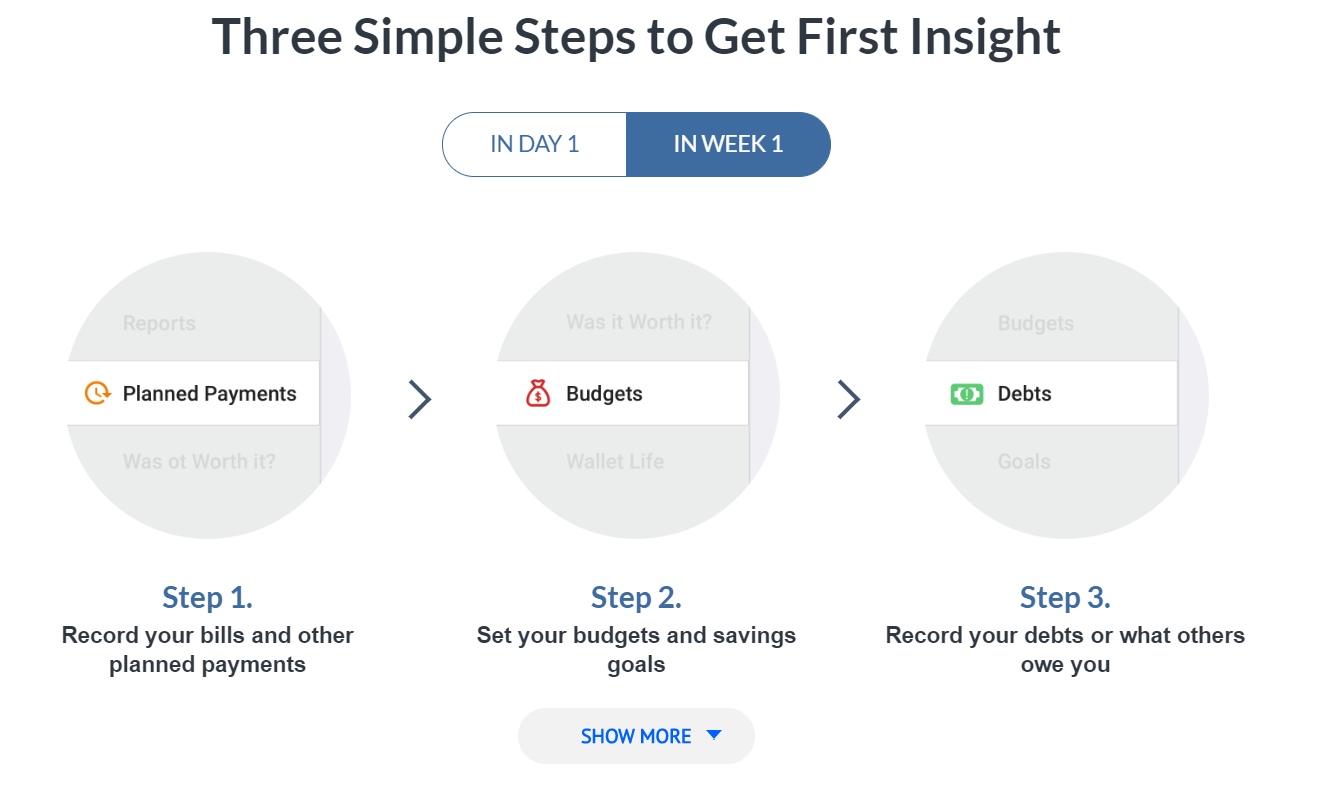Click faded Wallet Life item in middle circle
1340x804 pixels.
click(x=615, y=461)
